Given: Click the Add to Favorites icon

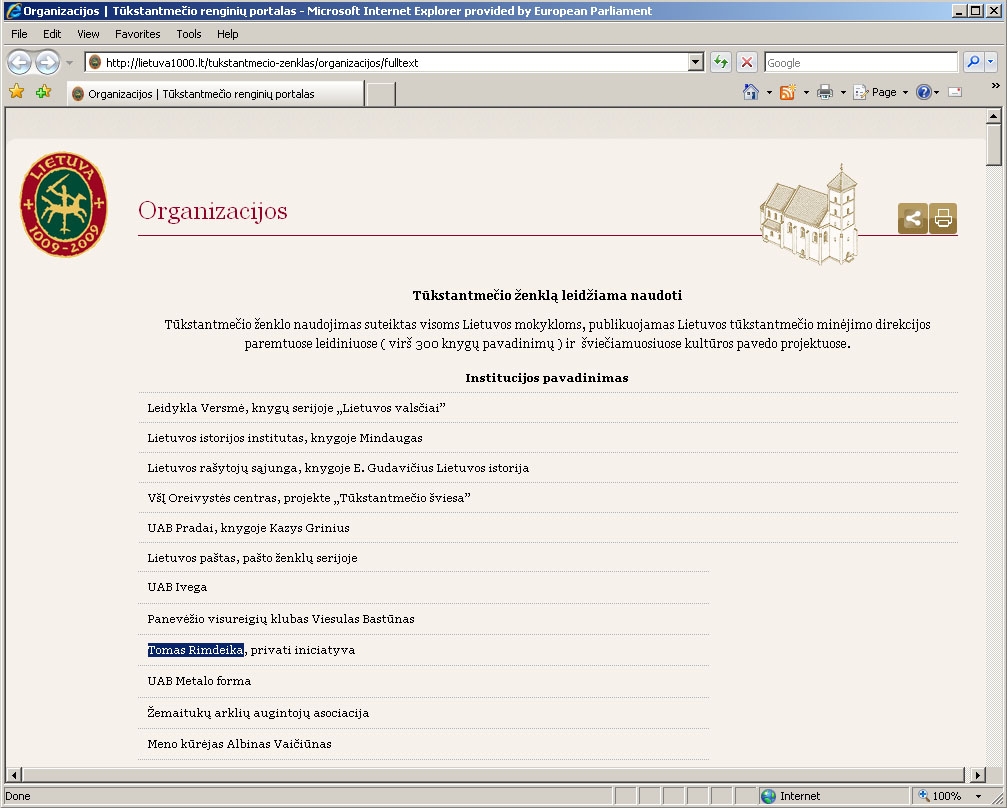Looking at the screenshot, I should pyautogui.click(x=43, y=93).
